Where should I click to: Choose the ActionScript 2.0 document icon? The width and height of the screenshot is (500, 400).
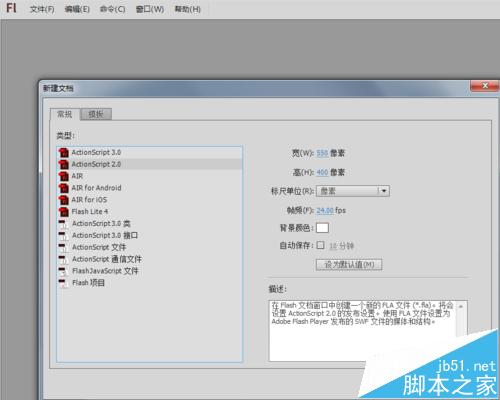(x=63, y=164)
